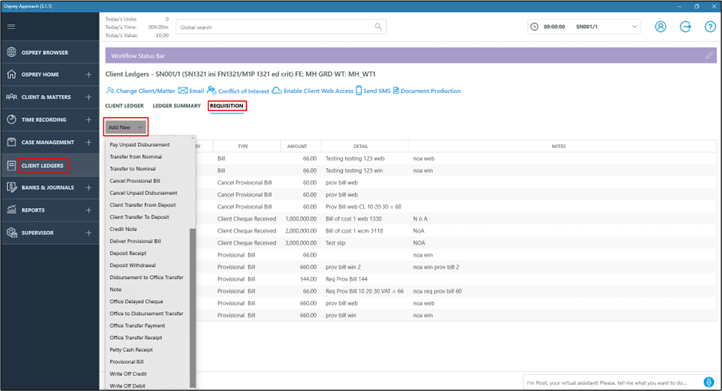Screen dimensions: 722x391
Task: Choose Transfer from Nominal
Action: click(x=136, y=157)
